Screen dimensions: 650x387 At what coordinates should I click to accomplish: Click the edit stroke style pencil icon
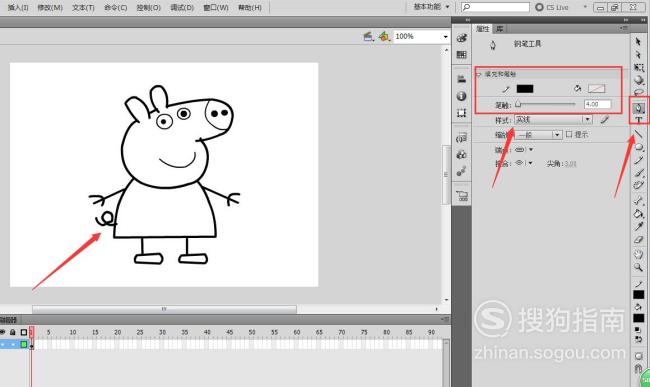pyautogui.click(x=604, y=120)
